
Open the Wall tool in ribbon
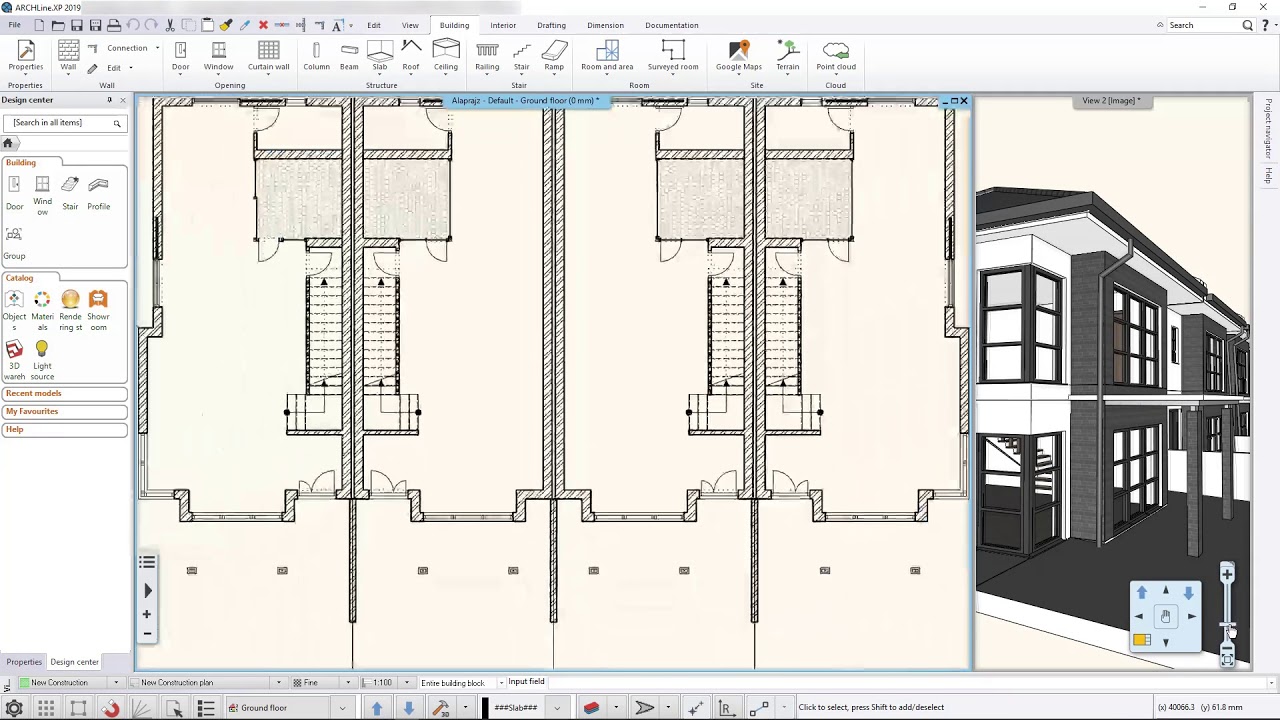pos(68,55)
